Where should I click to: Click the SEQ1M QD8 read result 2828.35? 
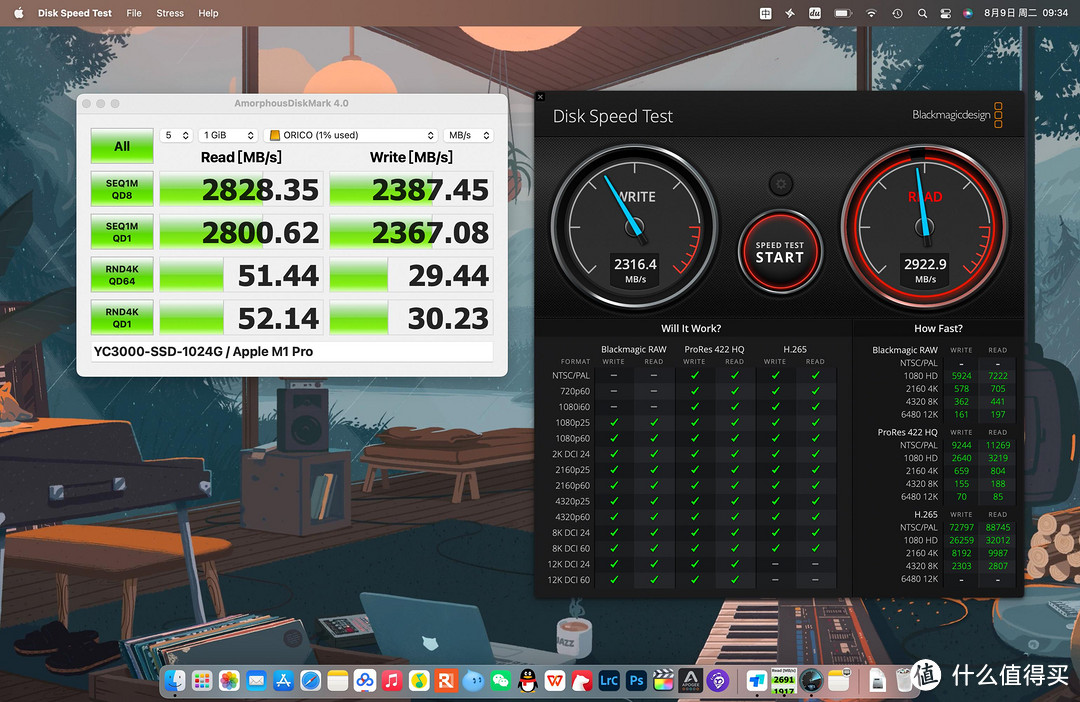coord(261,190)
